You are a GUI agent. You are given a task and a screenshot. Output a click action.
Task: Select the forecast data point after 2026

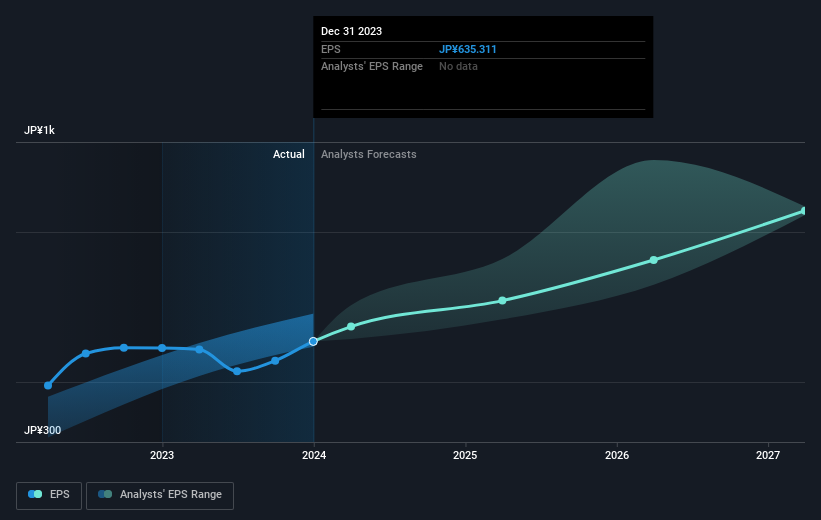[x=654, y=260]
